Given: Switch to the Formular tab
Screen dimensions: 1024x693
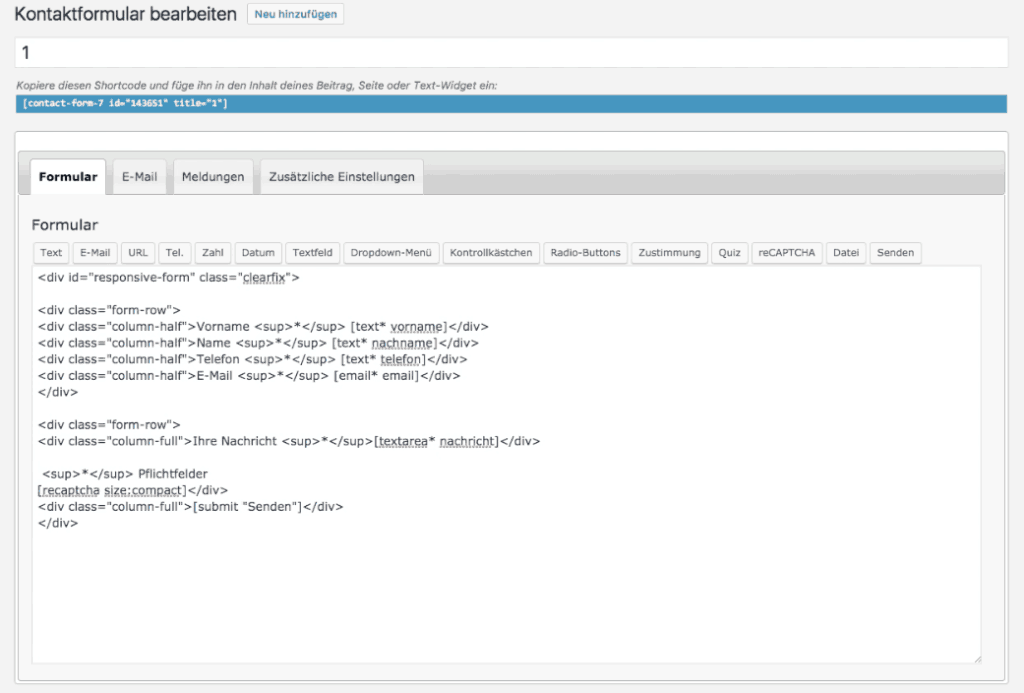Looking at the screenshot, I should point(68,177).
